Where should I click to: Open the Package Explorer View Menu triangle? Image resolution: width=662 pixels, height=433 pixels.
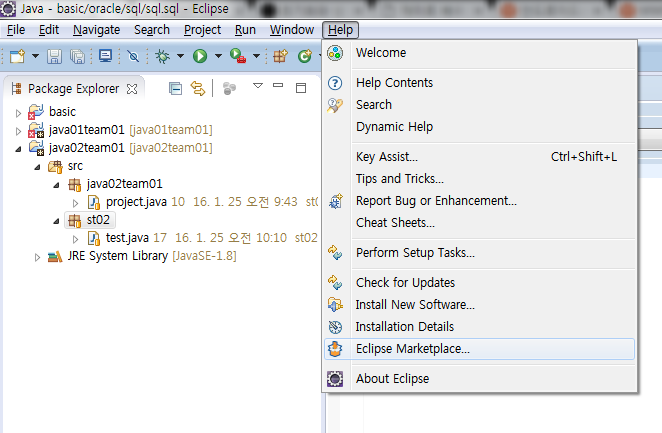click(258, 86)
